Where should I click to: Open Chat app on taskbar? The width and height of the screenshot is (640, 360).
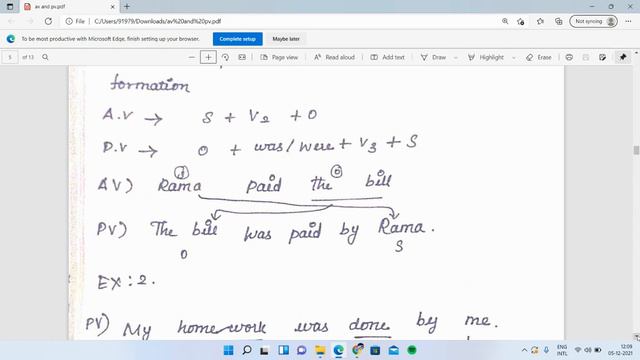click(x=302, y=350)
